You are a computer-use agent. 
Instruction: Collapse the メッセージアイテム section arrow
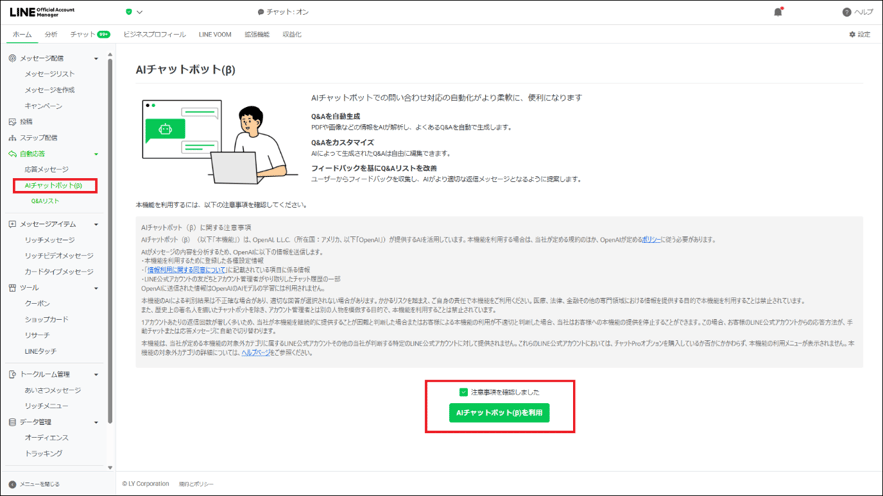[96, 225]
